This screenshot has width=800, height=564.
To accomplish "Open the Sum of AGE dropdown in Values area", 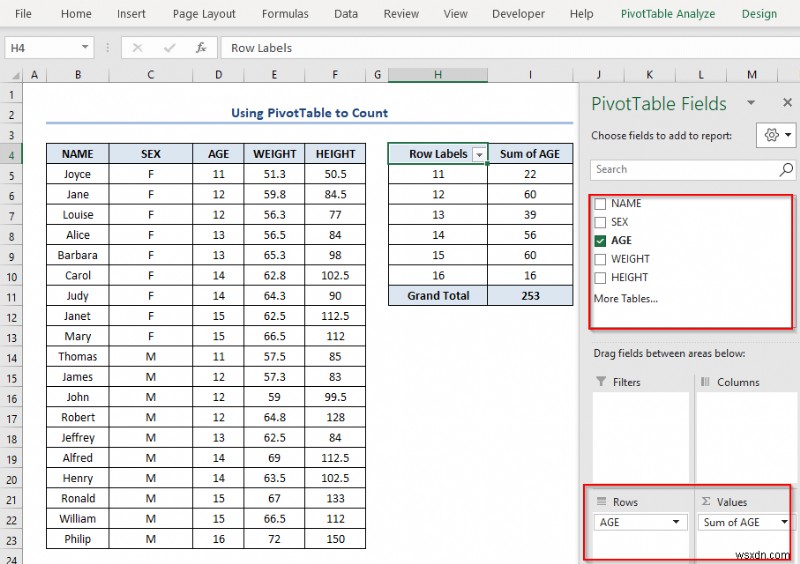I will [784, 522].
